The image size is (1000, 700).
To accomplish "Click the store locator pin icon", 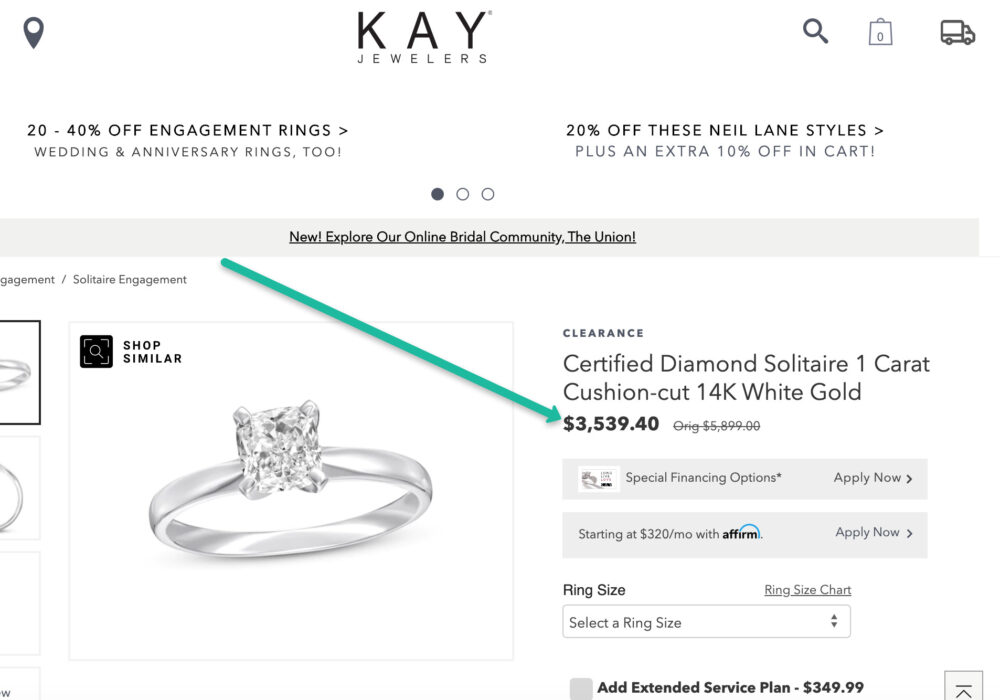I will [34, 32].
